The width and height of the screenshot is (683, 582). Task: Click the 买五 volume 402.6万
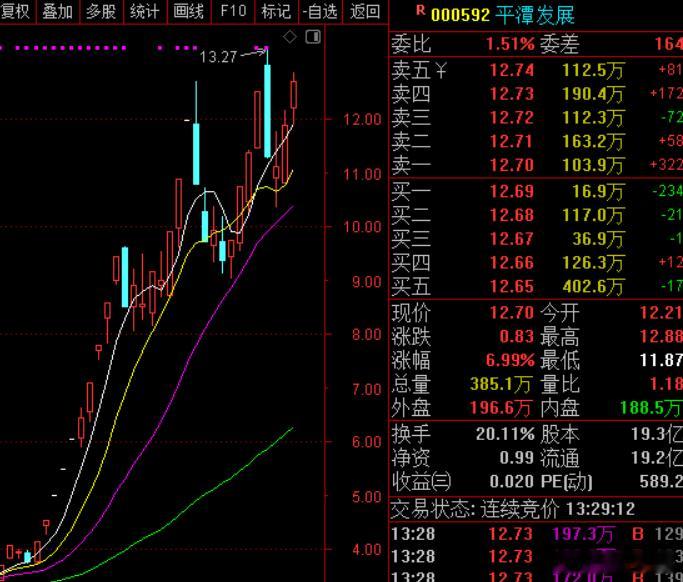593,287
